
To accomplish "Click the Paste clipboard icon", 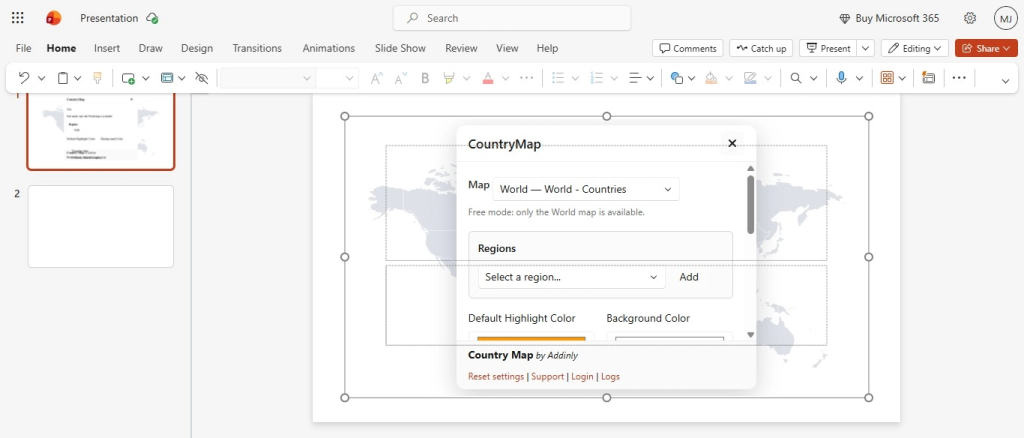I will (63, 78).
